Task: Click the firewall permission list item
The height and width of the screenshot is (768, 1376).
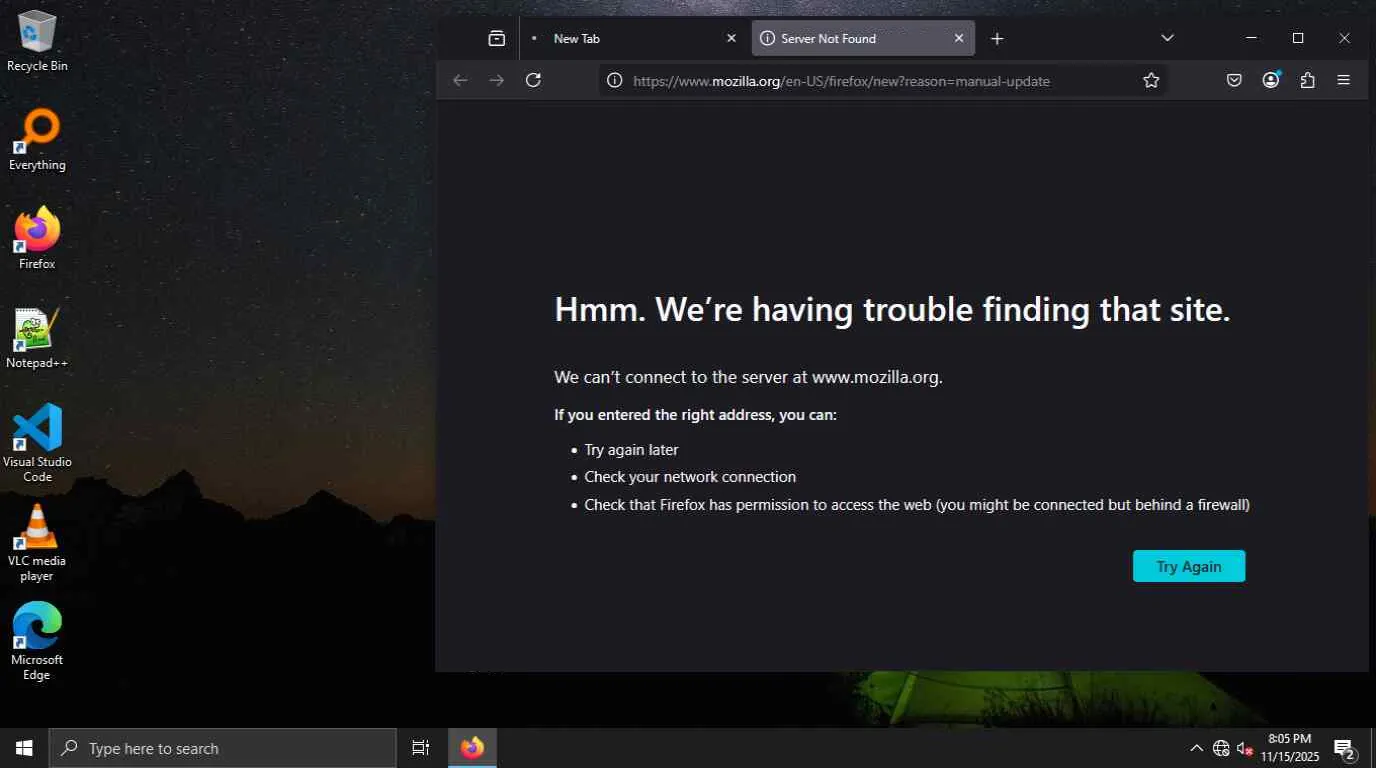Action: 917,505
